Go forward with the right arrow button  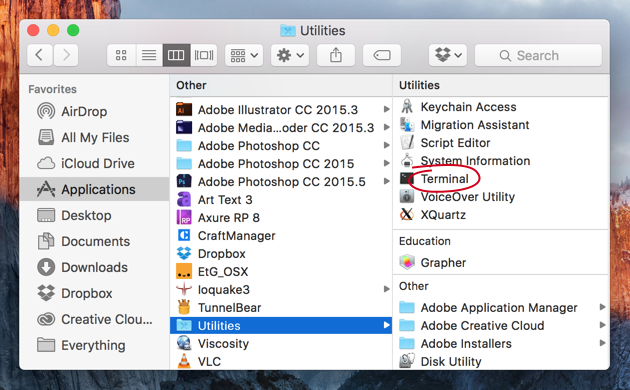tap(66, 55)
